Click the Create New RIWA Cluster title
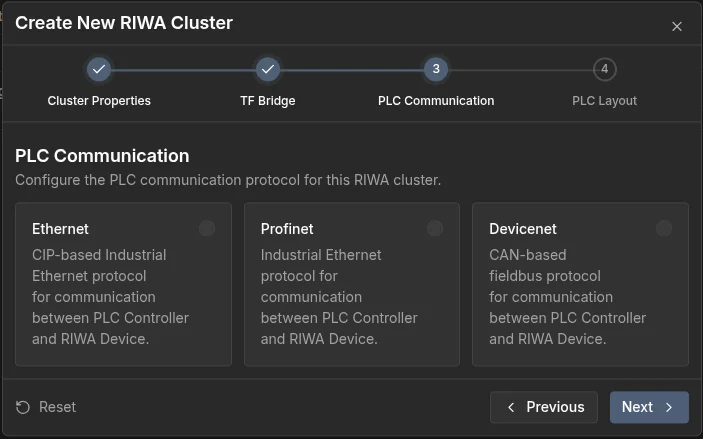Viewport: 703px width, 439px height. click(124, 23)
